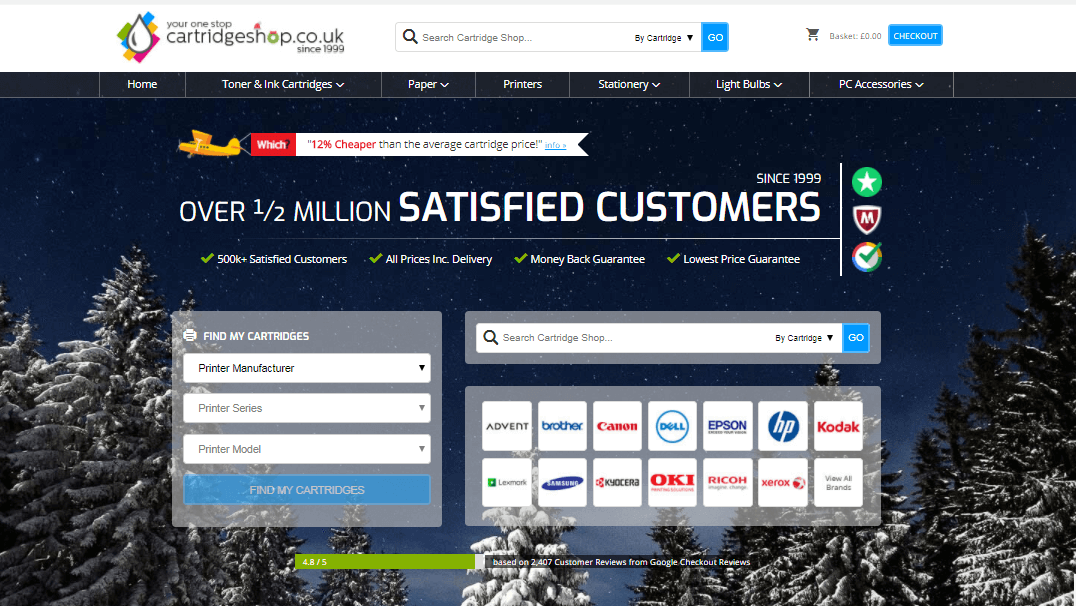
Task: Click the 'Money Back Guarantee' text
Action: pyautogui.click(x=587, y=259)
